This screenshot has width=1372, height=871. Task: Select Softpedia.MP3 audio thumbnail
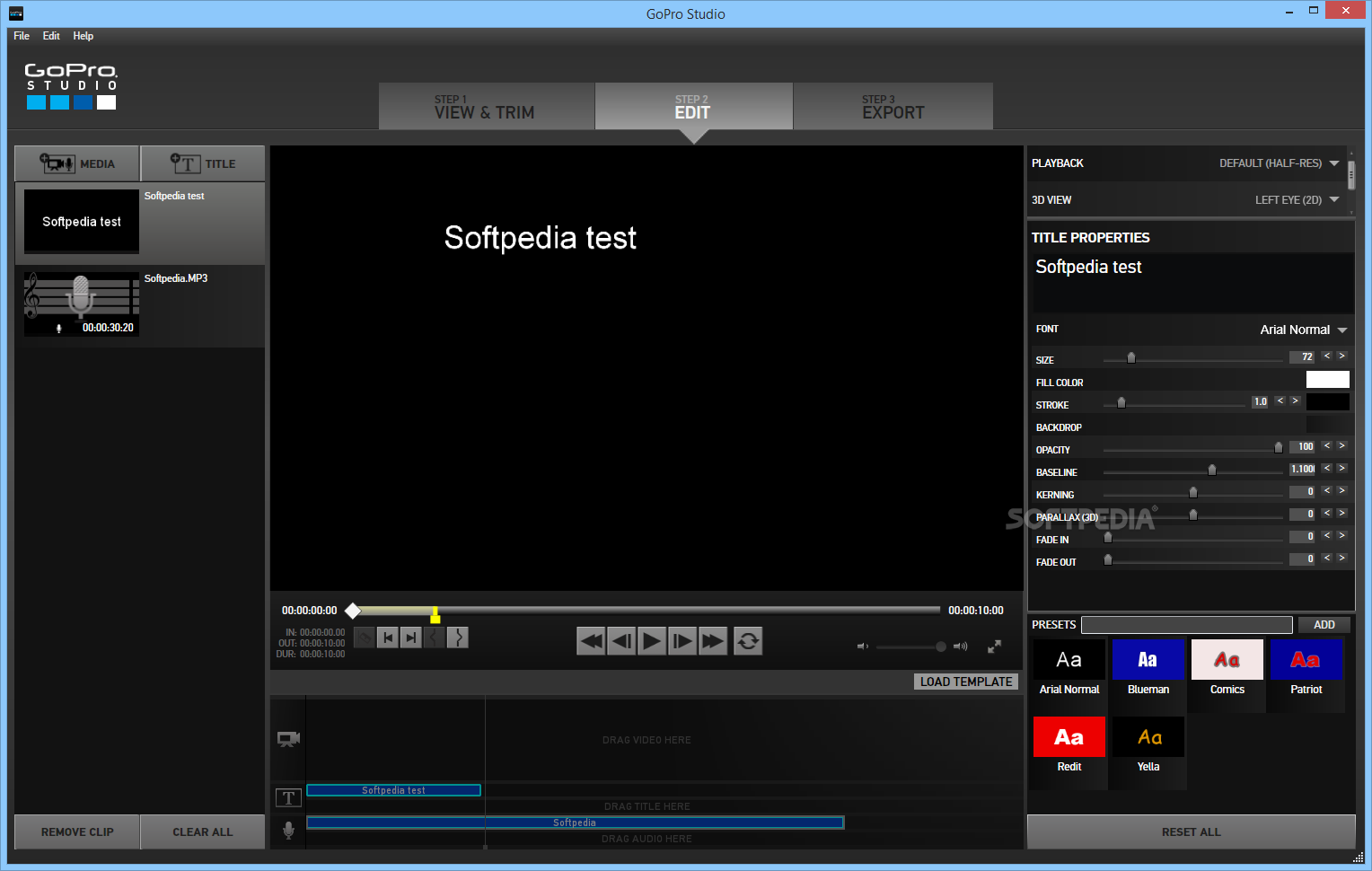click(x=82, y=304)
